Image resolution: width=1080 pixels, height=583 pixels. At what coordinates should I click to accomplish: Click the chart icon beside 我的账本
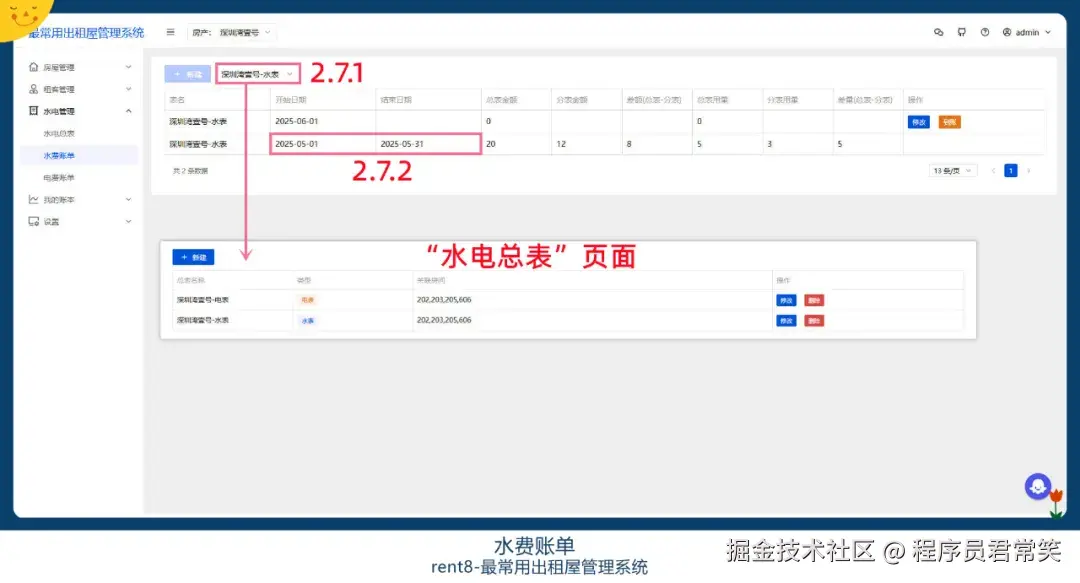point(33,199)
